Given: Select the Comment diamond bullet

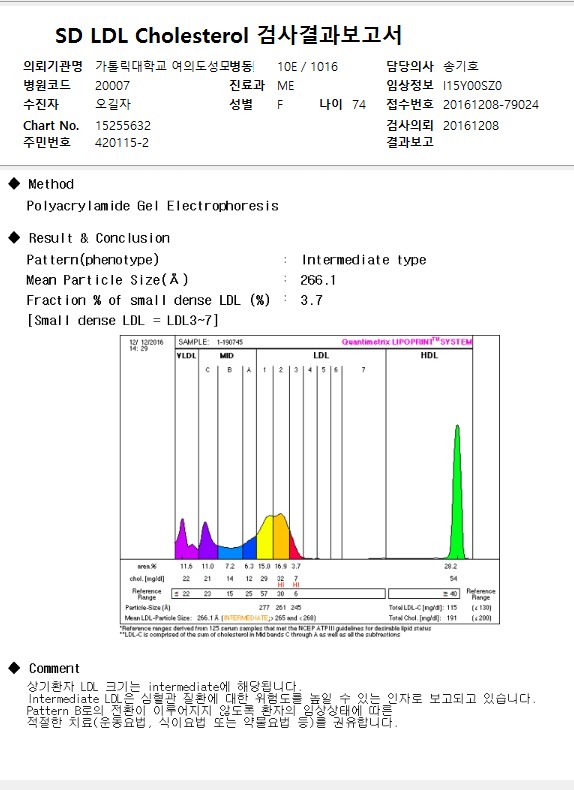Looking at the screenshot, I should tap(15, 668).
